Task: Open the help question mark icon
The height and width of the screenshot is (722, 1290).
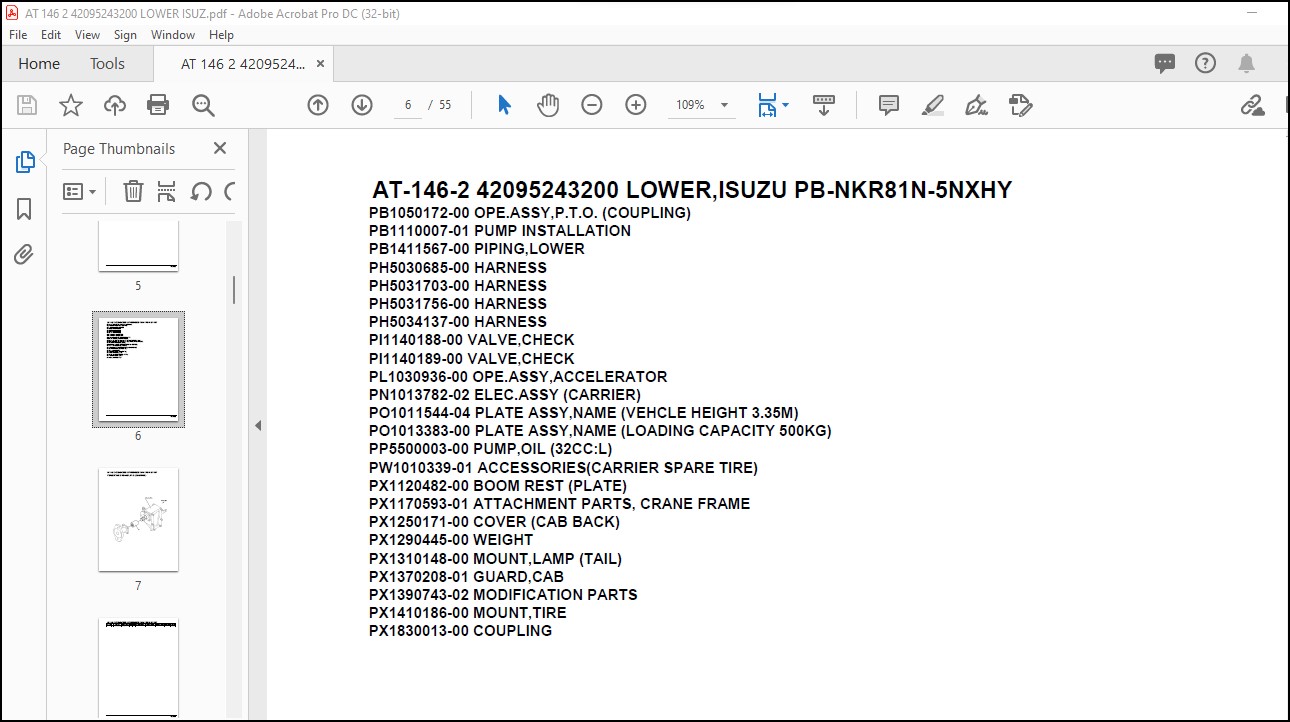Action: (x=1206, y=63)
